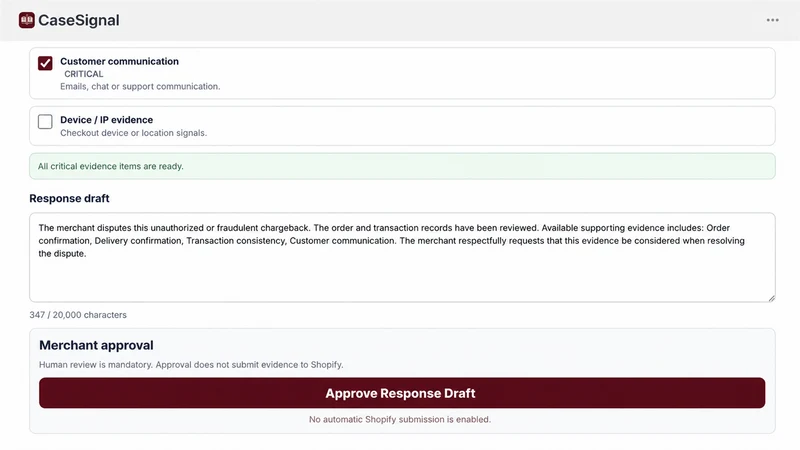Click 'Emails, chat or support communication' description
The width and height of the screenshot is (800, 450).
pyautogui.click(x=140, y=87)
